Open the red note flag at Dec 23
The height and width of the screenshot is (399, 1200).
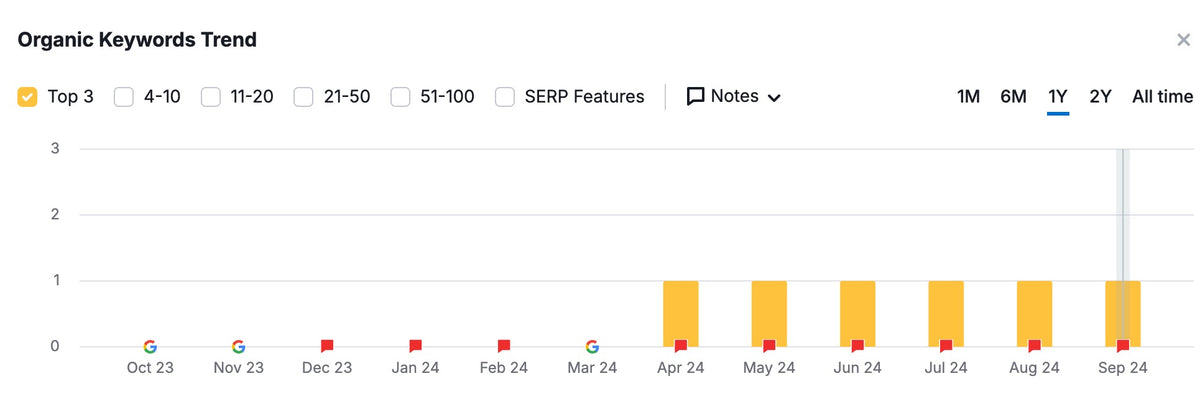327,347
